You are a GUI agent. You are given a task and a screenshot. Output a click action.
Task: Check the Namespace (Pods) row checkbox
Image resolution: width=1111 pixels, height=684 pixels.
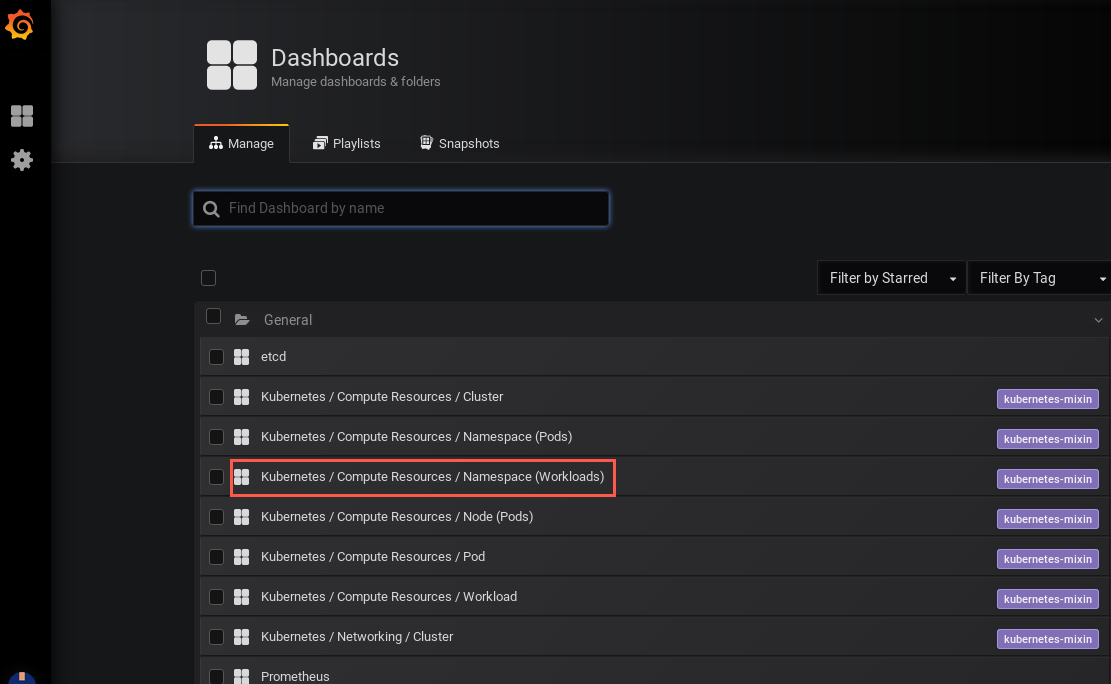pos(217,437)
